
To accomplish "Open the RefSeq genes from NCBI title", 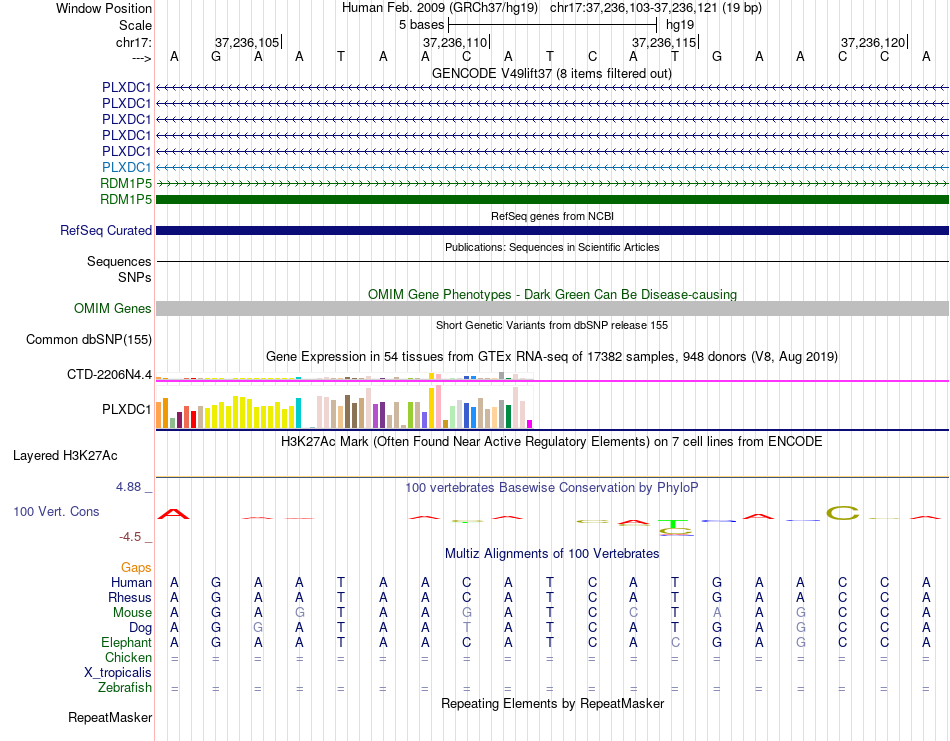I will (x=552, y=216).
